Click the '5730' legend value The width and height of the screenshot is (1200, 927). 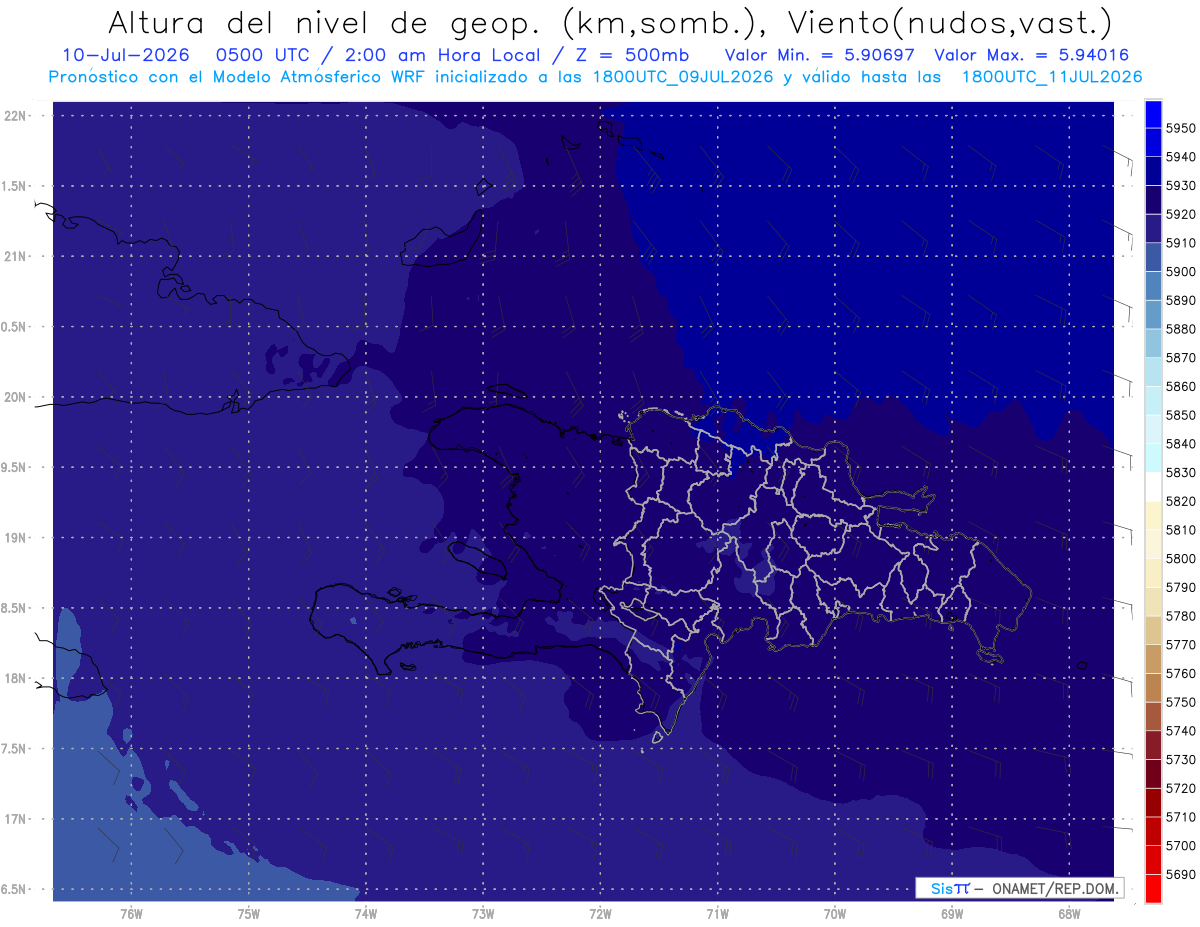click(1181, 759)
